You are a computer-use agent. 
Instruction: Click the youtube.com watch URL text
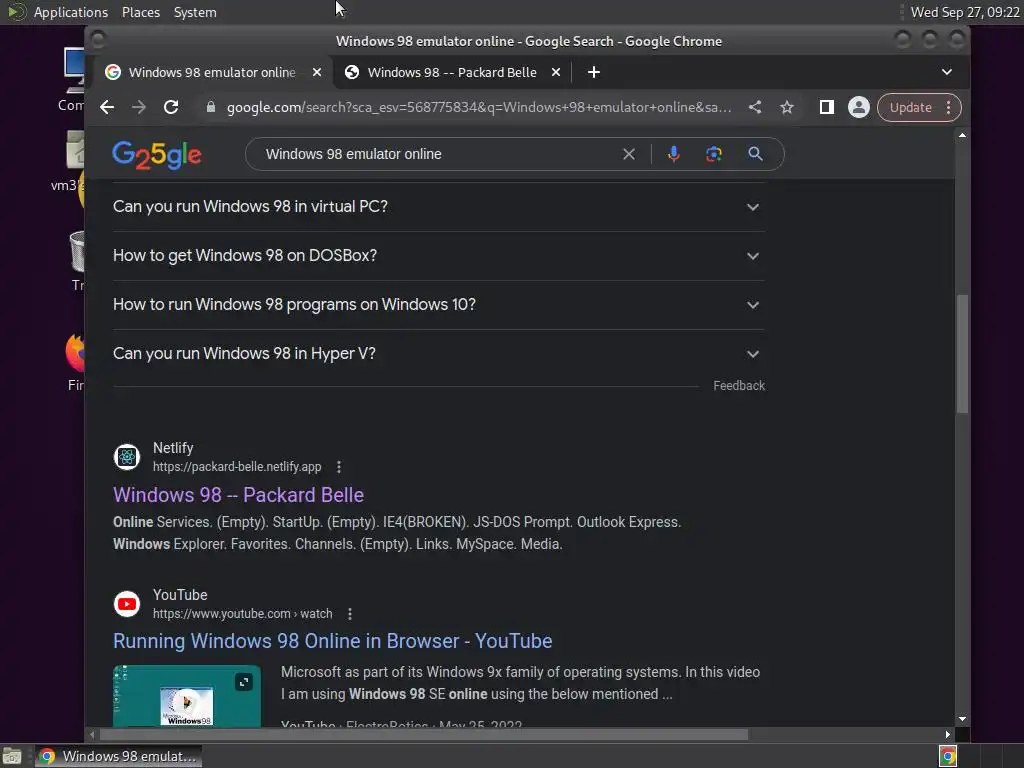pyautogui.click(x=242, y=614)
